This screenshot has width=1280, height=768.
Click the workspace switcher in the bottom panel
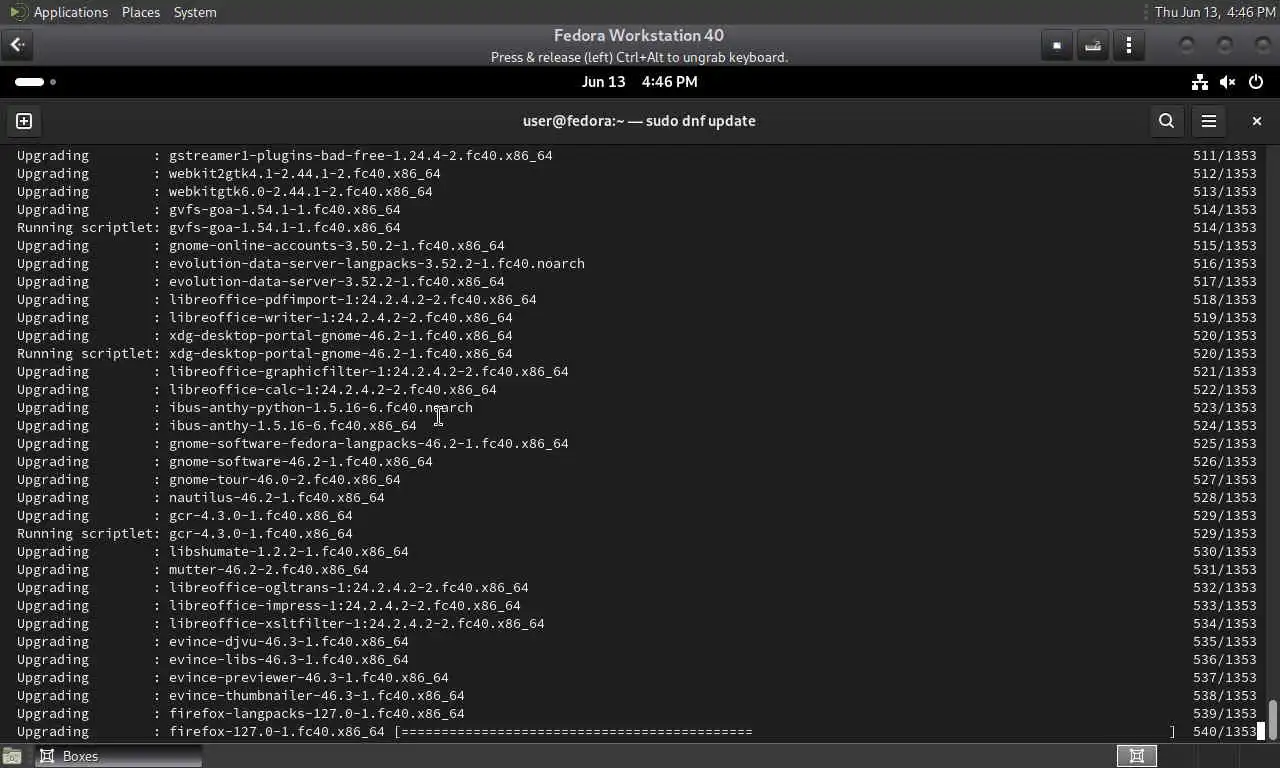click(x=1137, y=756)
